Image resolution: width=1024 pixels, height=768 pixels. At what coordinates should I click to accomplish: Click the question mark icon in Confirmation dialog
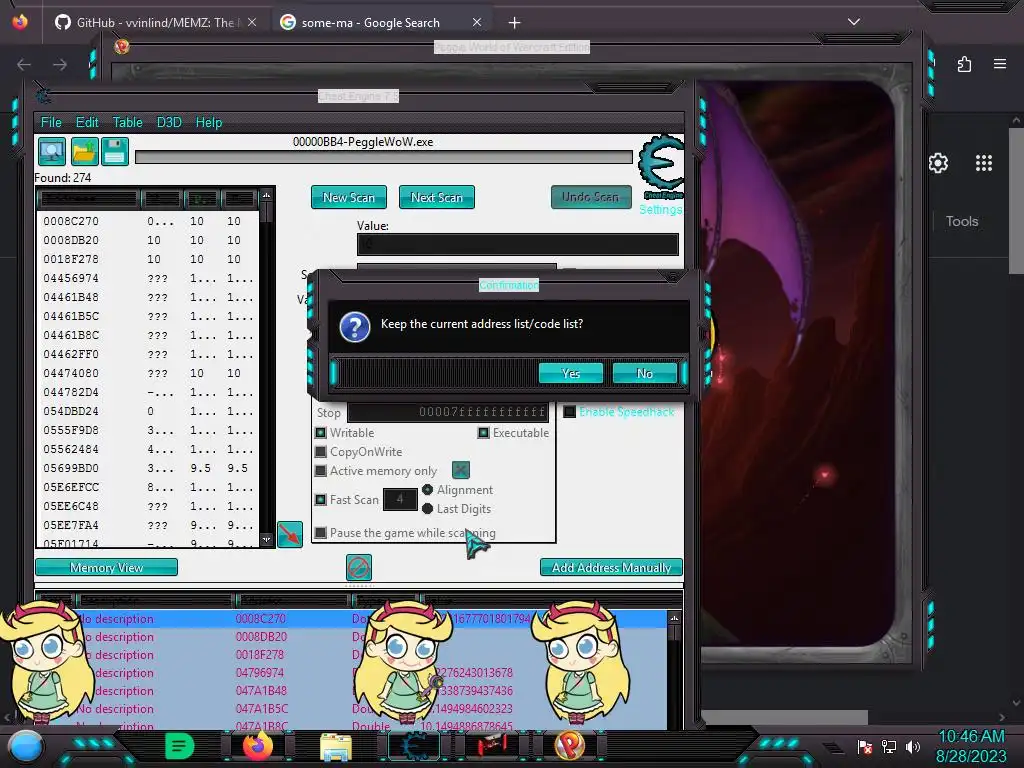coord(355,327)
